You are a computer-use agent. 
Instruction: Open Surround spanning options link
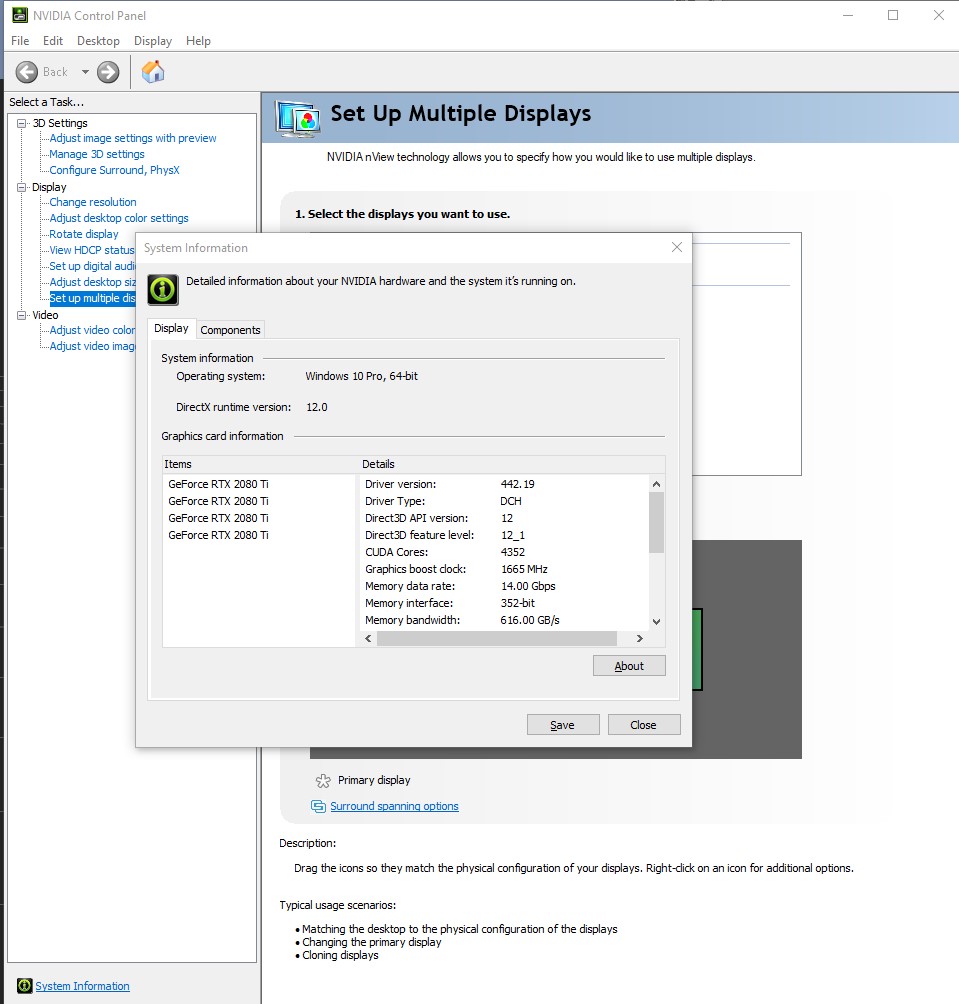[394, 806]
